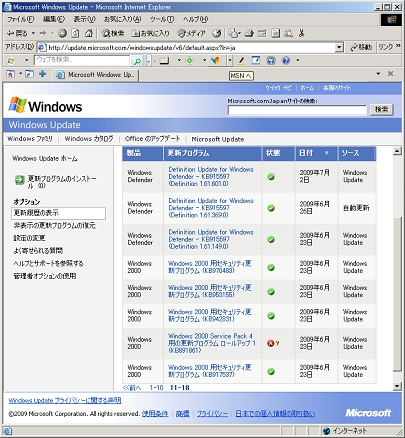Image resolution: width=405 pixels, height=438 pixels.
Task: Open the 1-10 page link
Action: (x=156, y=388)
